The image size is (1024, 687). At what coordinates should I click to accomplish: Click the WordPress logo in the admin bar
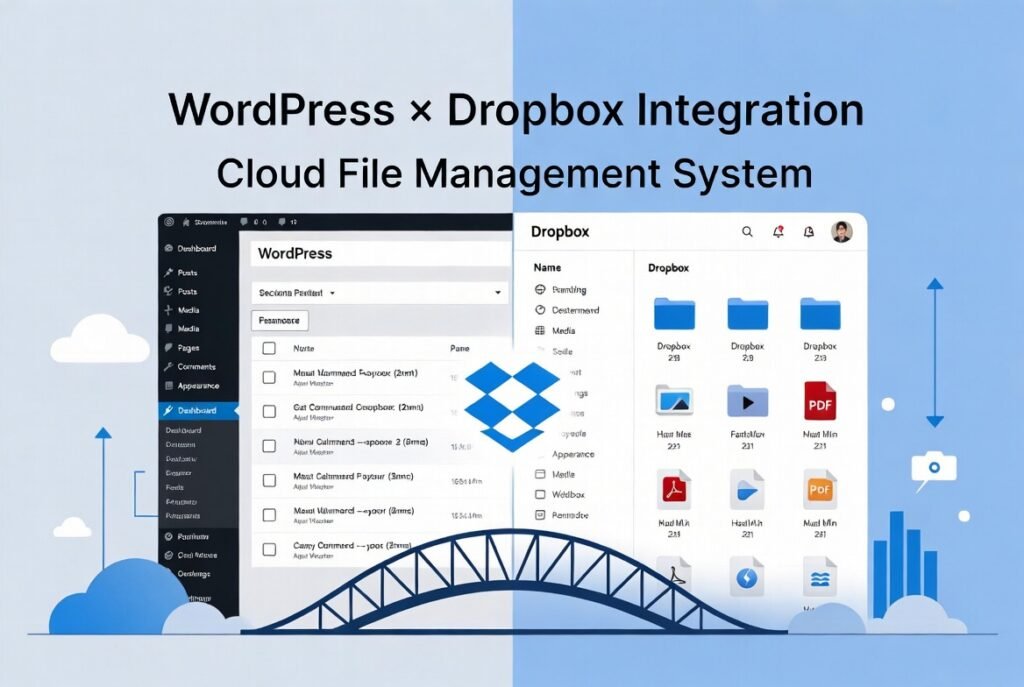[169, 222]
